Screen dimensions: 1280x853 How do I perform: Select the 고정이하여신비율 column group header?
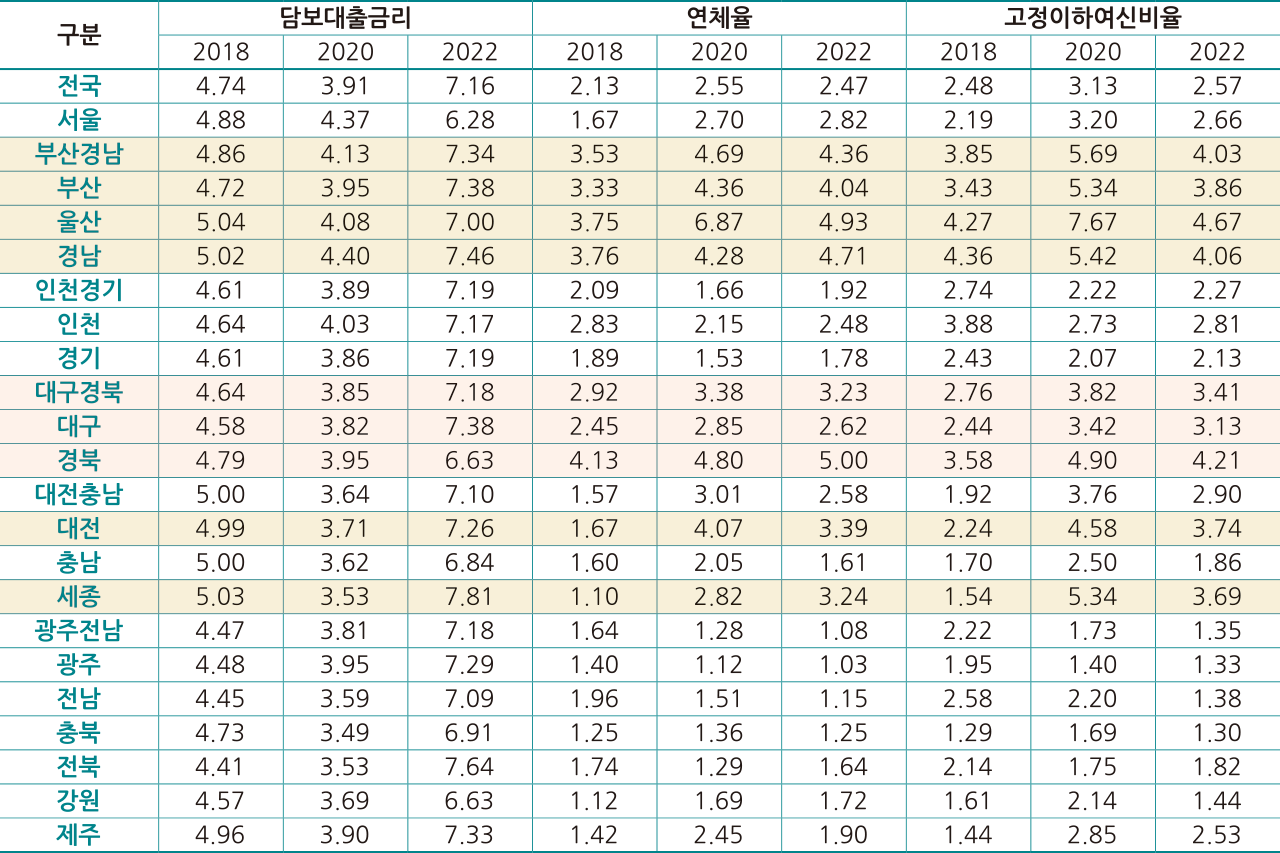click(1093, 17)
